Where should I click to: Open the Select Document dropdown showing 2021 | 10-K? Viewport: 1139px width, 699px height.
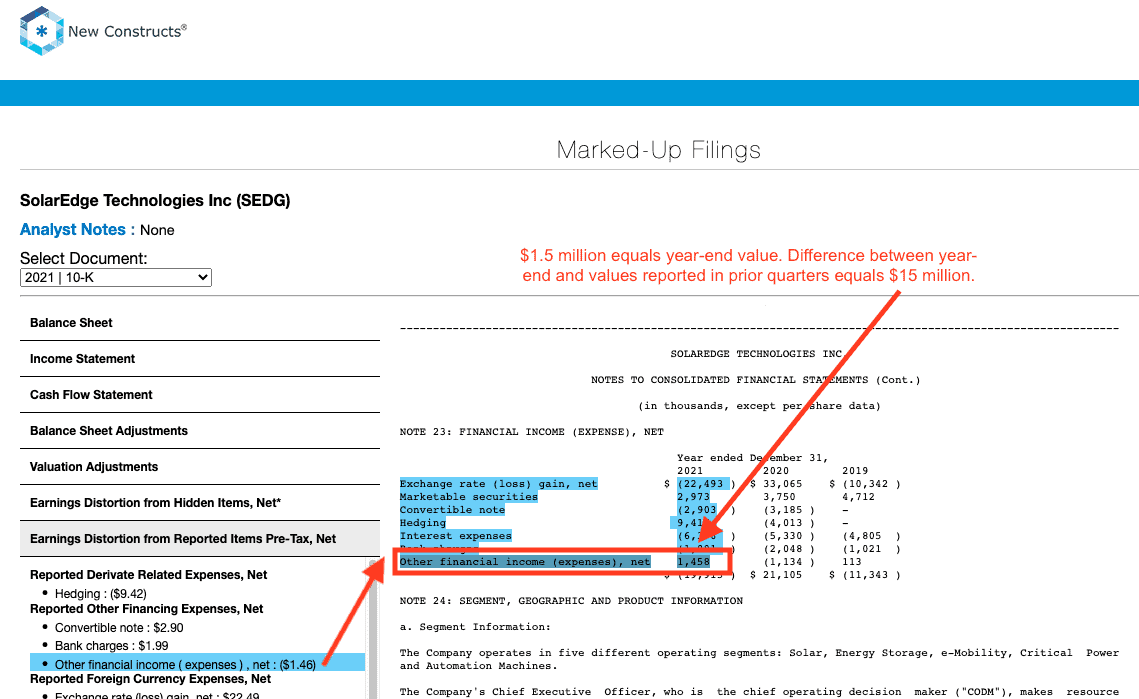[115, 278]
